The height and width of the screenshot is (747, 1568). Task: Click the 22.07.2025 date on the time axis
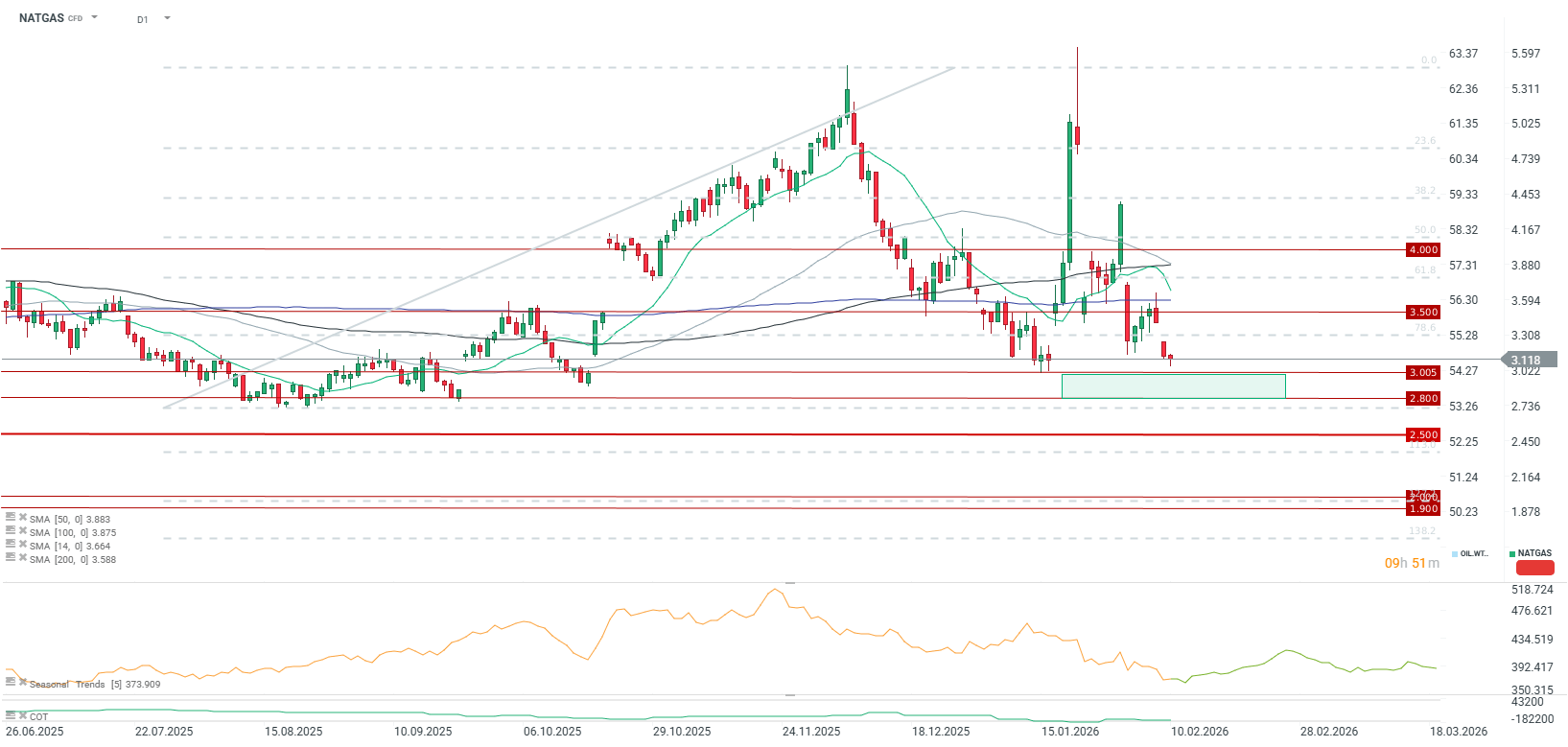tap(164, 731)
